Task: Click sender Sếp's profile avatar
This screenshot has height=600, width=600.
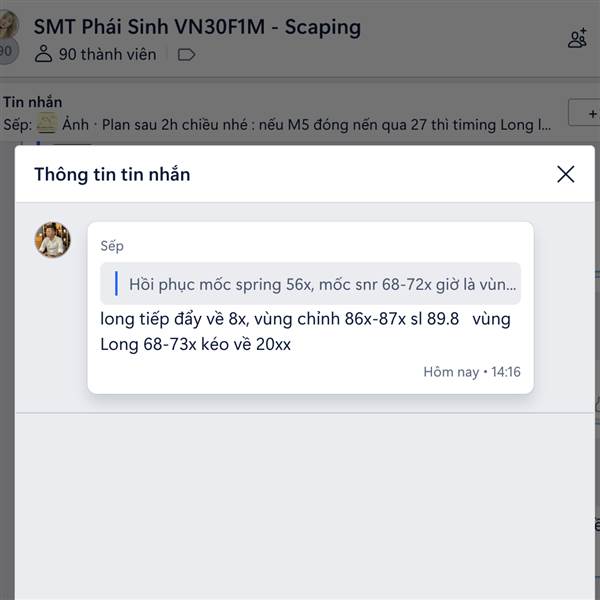Action: click(52, 240)
